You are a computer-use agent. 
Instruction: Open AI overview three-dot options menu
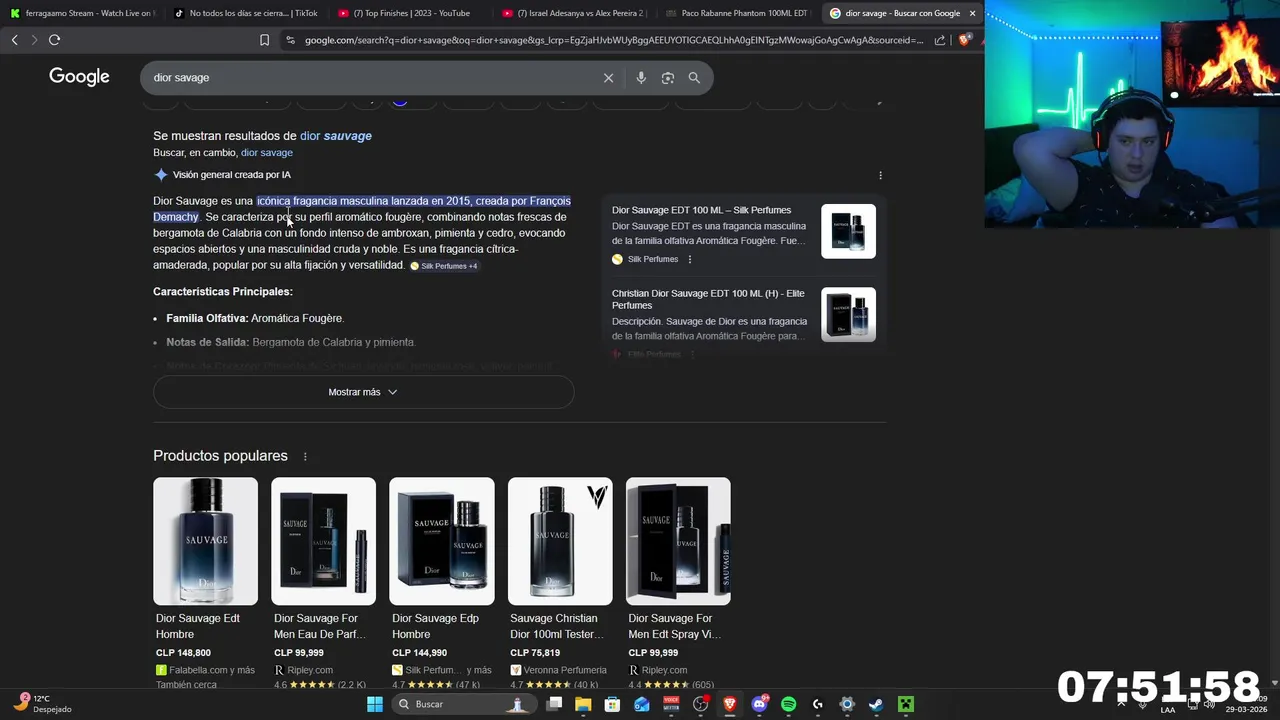(880, 175)
